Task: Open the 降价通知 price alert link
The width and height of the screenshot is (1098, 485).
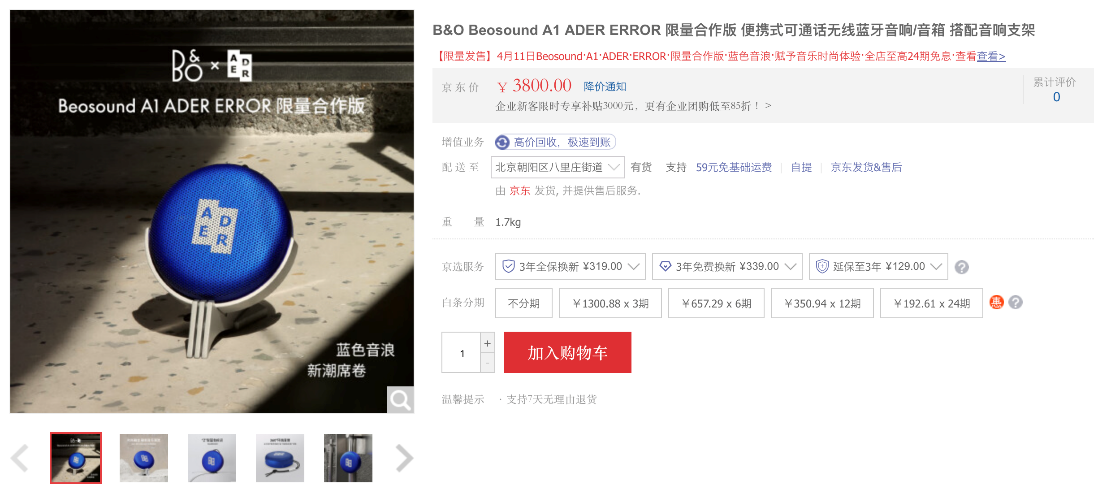Action: [605, 87]
